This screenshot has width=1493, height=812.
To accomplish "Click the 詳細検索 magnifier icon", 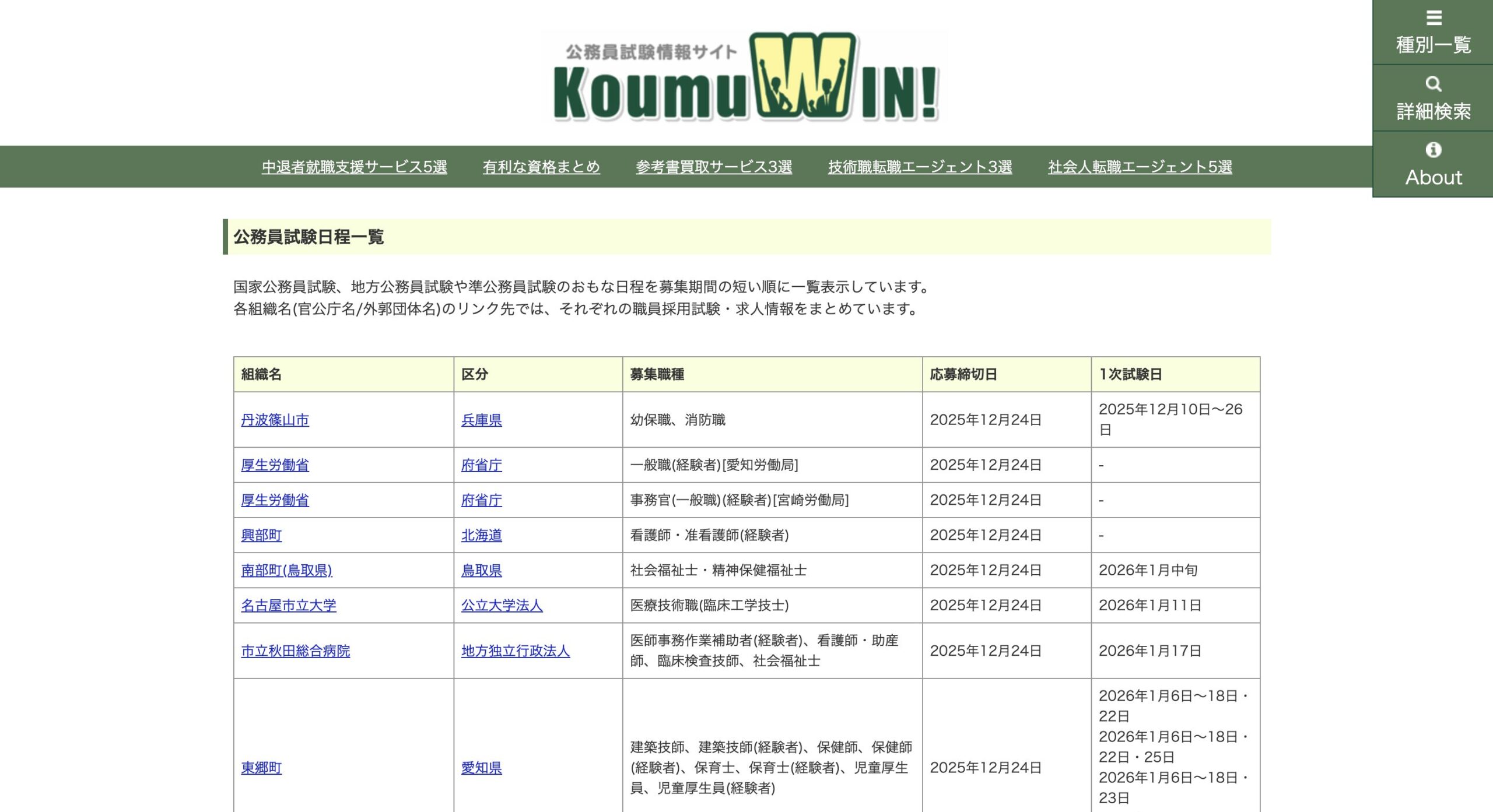I will click(1434, 85).
